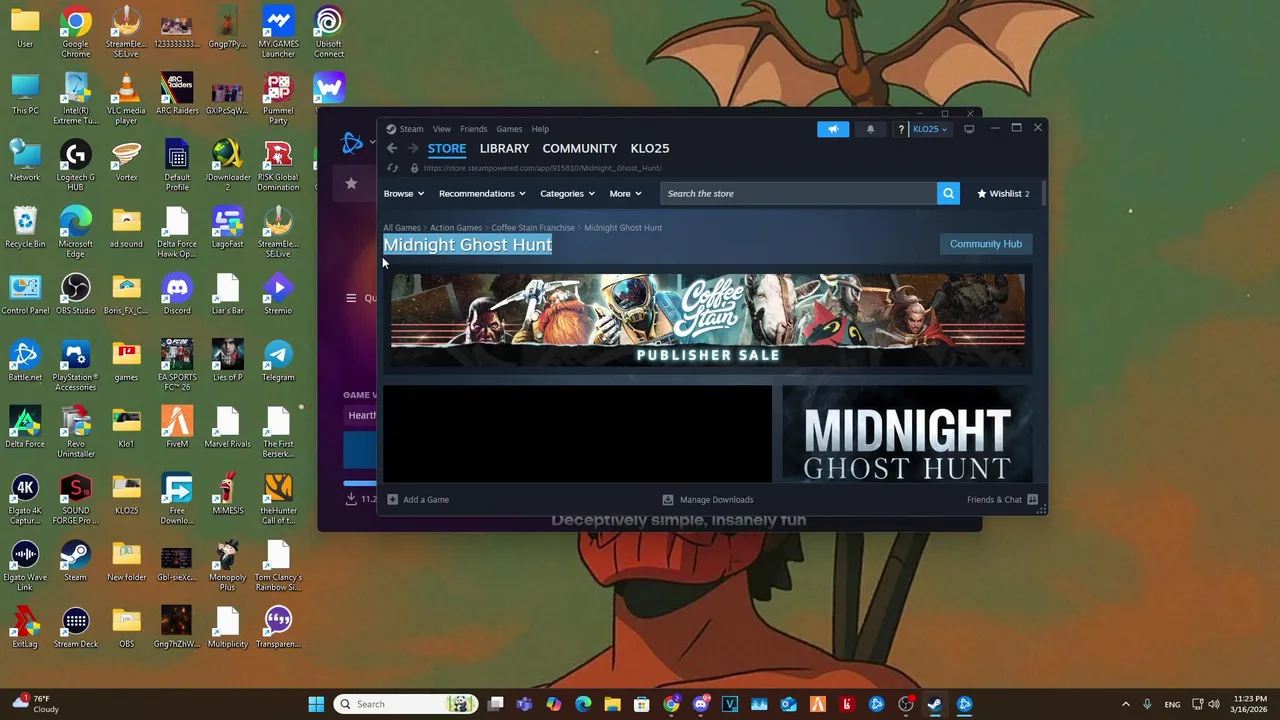Open the KLO25 account dropdown
This screenshot has width=1280, height=720.
click(930, 129)
